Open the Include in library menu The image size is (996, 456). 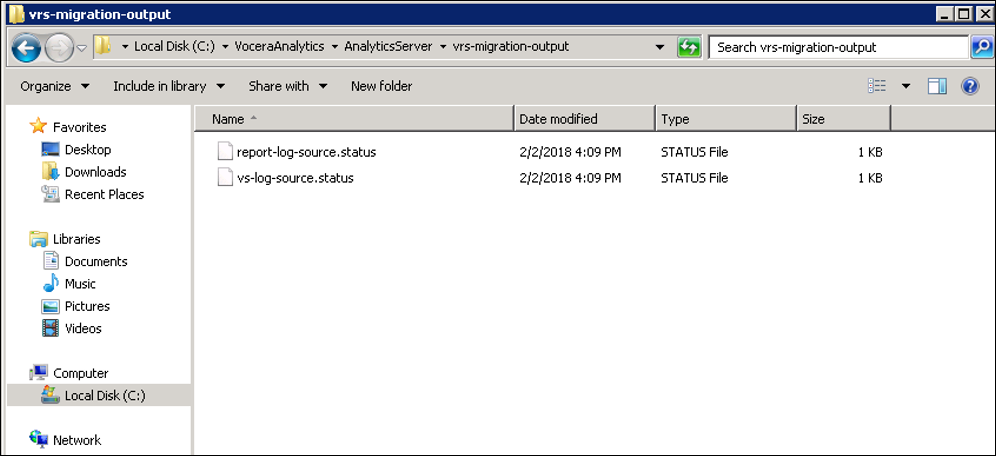(169, 86)
